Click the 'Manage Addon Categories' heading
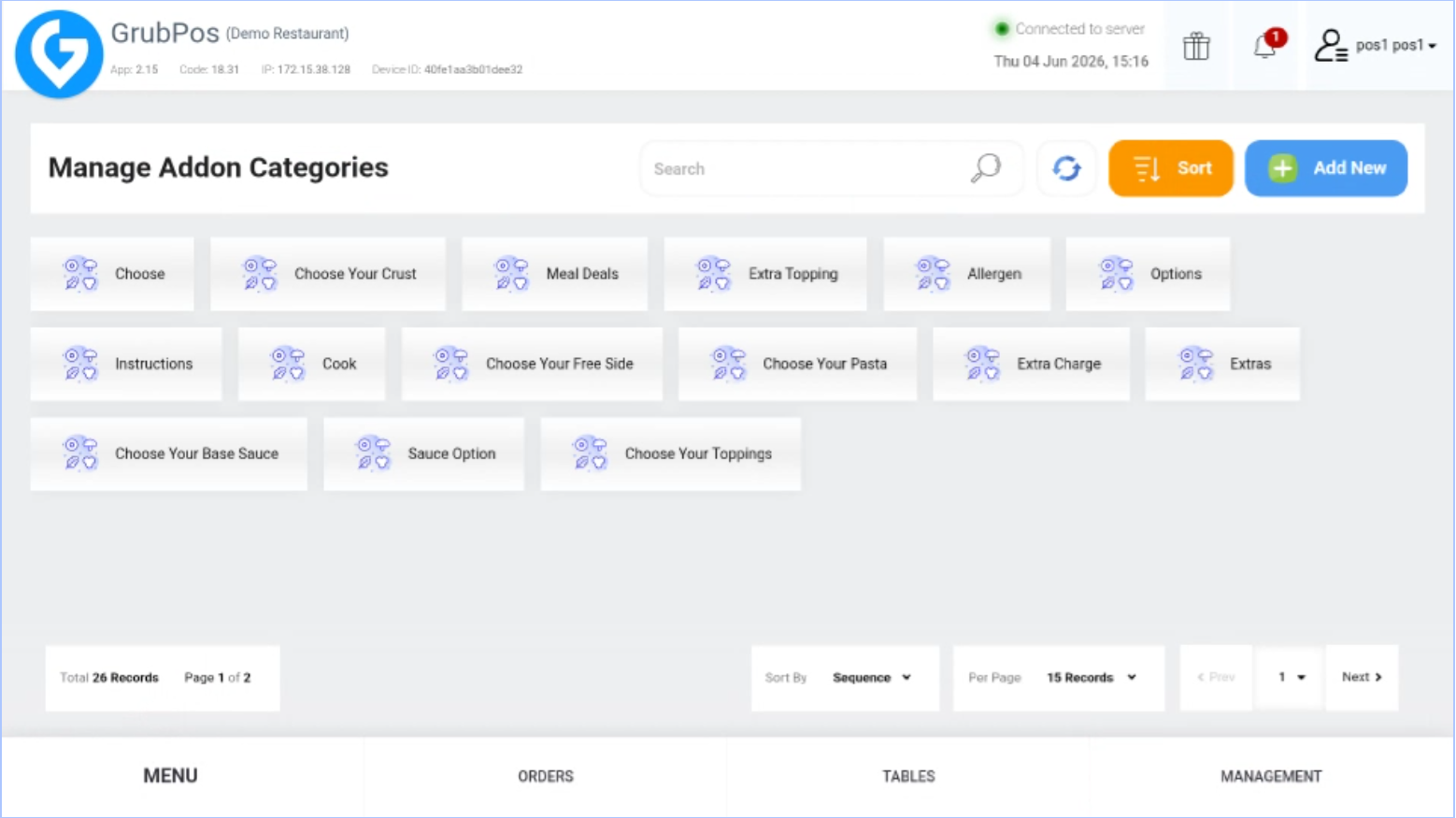Screen dimensions: 1456x818 (x=218, y=167)
